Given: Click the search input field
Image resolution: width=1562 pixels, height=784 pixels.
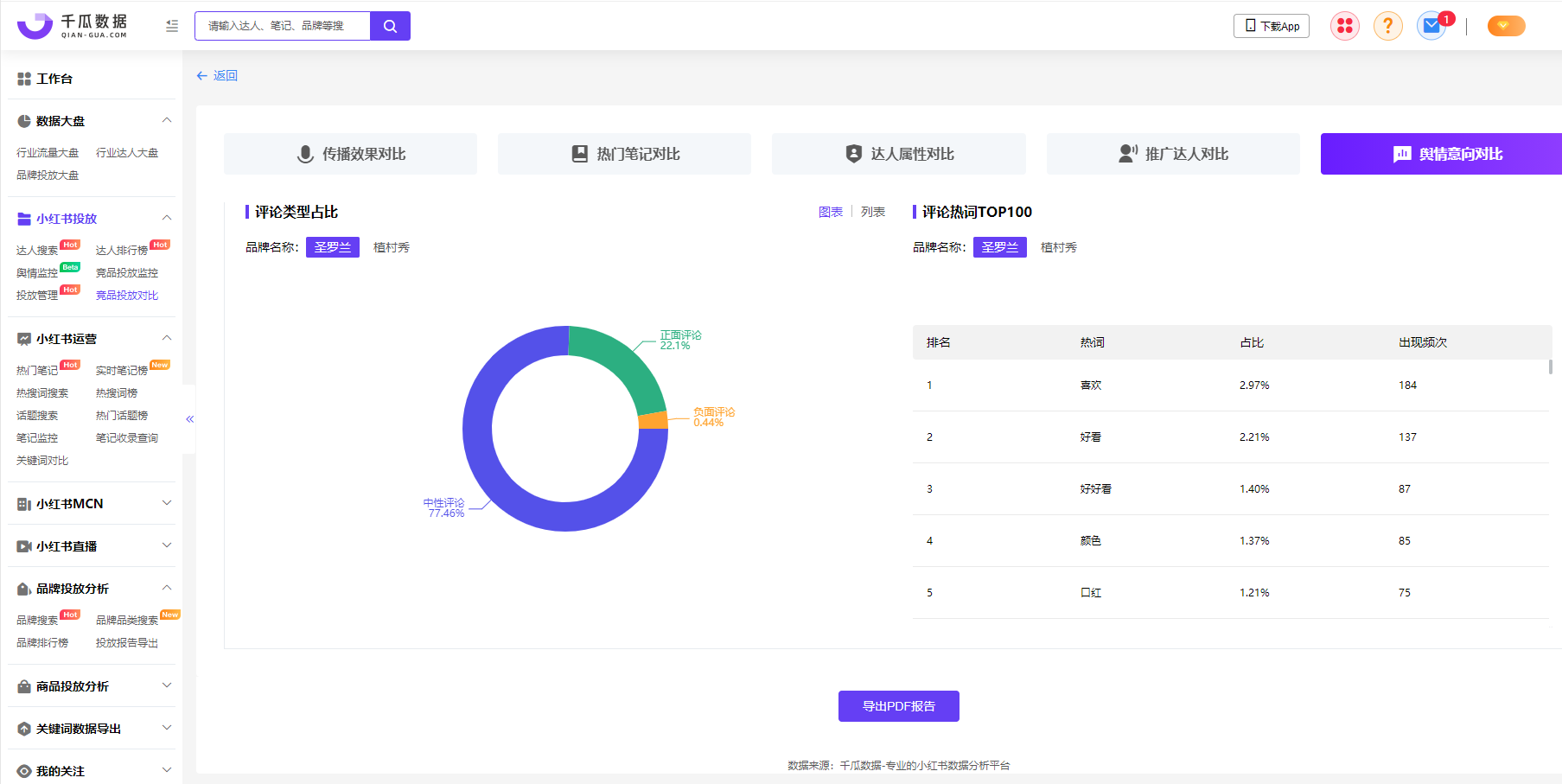Looking at the screenshot, I should [283, 26].
